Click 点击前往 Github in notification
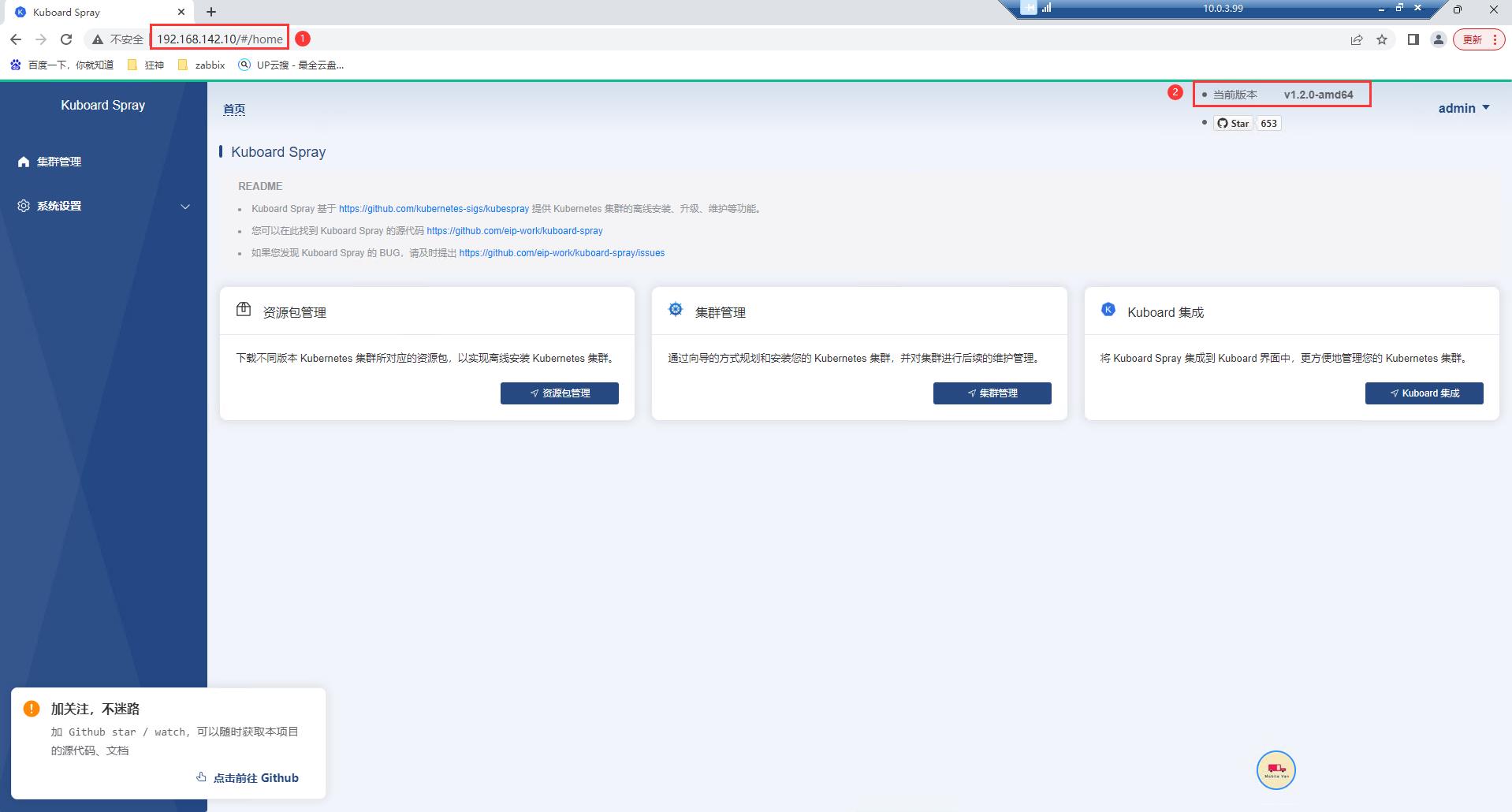This screenshot has height=812, width=1512. coord(248,778)
